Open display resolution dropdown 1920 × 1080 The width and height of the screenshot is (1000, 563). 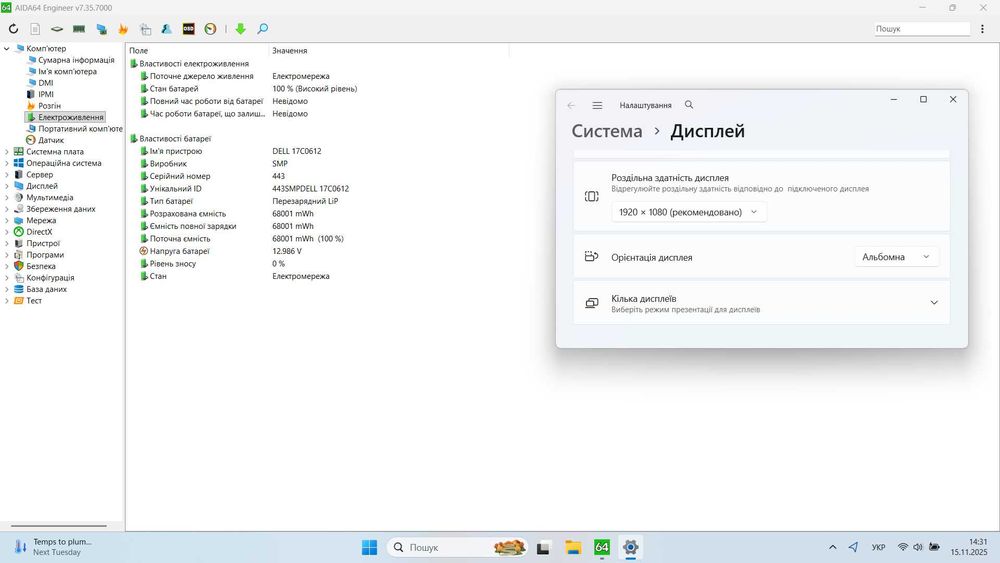pos(689,212)
